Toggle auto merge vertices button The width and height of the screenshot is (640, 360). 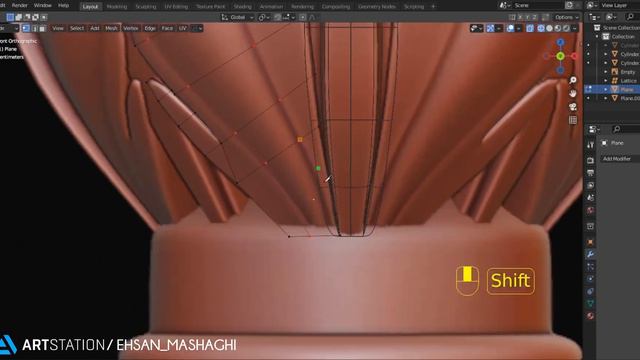tap(545, 17)
